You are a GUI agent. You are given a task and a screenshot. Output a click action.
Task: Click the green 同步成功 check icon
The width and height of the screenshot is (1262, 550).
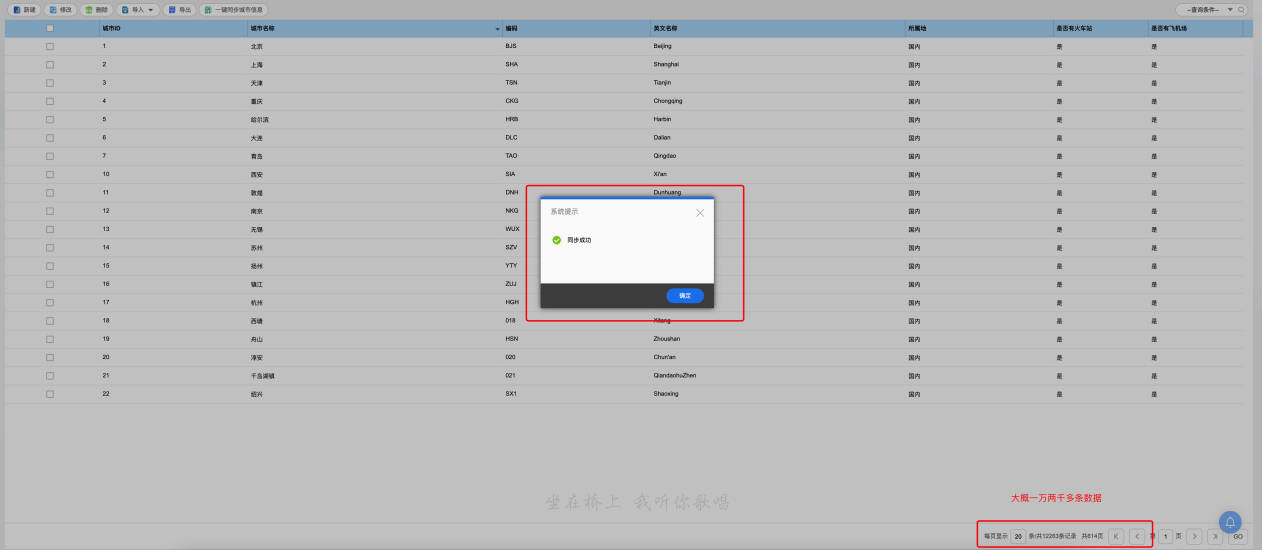pos(557,240)
